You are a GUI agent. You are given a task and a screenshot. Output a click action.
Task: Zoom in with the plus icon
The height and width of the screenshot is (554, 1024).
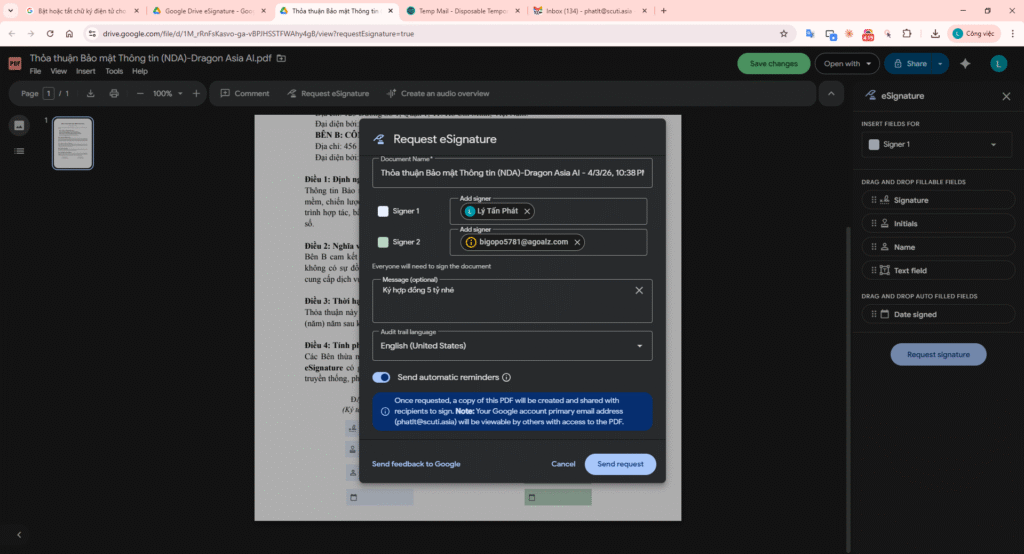(x=196, y=93)
